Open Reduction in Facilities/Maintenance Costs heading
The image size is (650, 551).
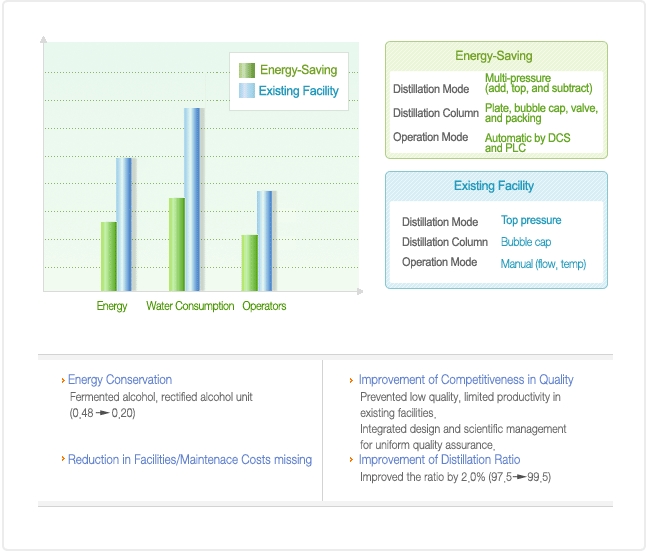tap(190, 459)
